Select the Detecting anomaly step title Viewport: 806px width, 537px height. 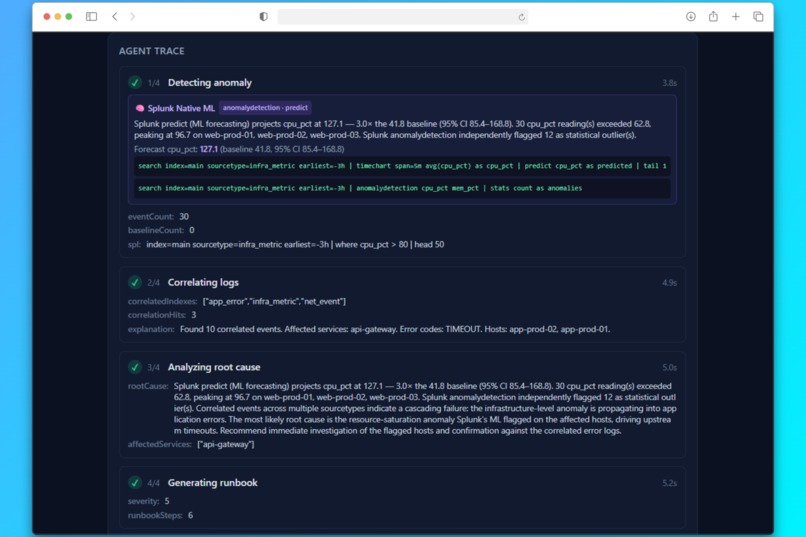[210, 82]
